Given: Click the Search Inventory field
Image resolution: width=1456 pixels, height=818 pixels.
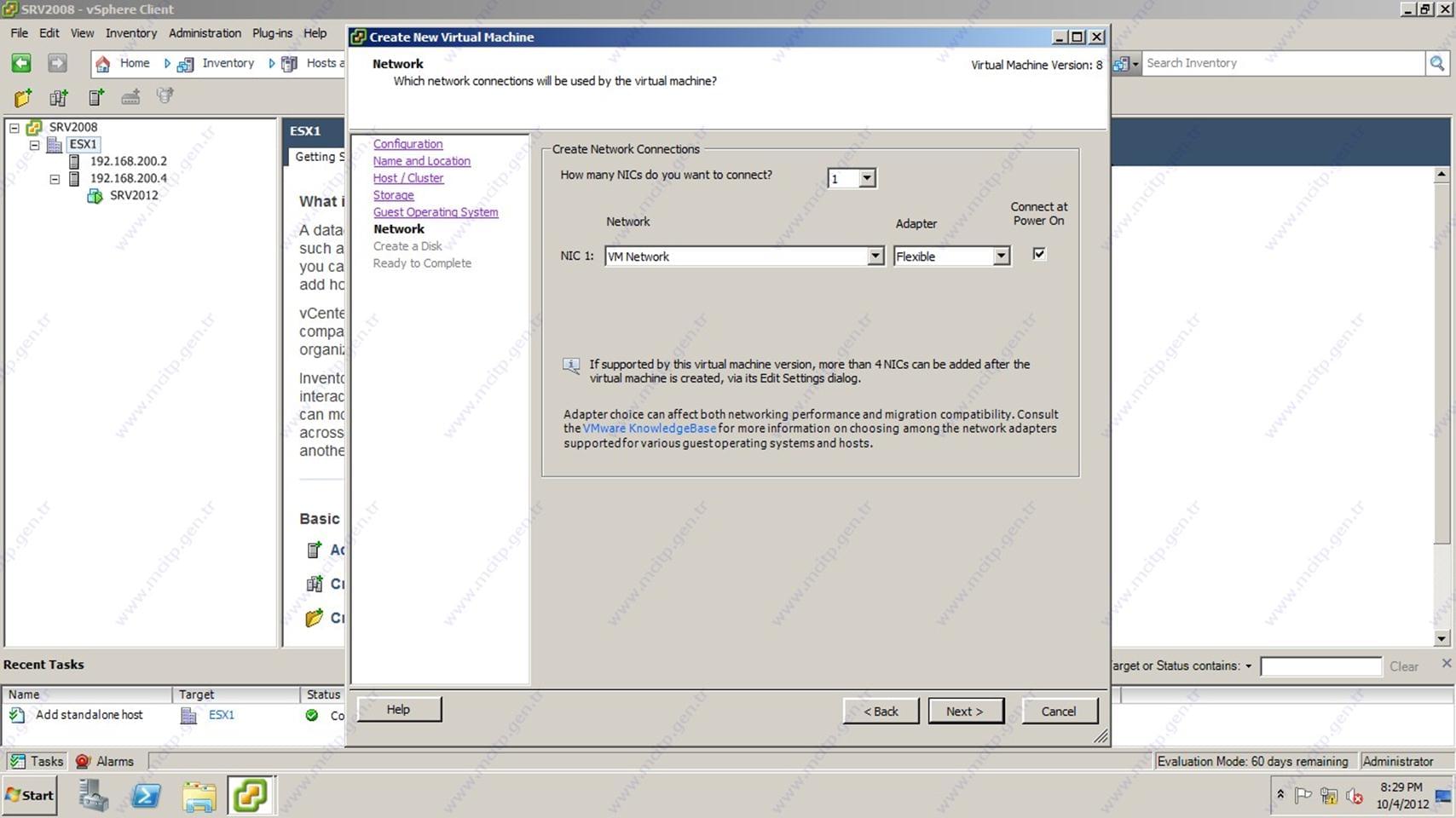Looking at the screenshot, I should 1283,63.
